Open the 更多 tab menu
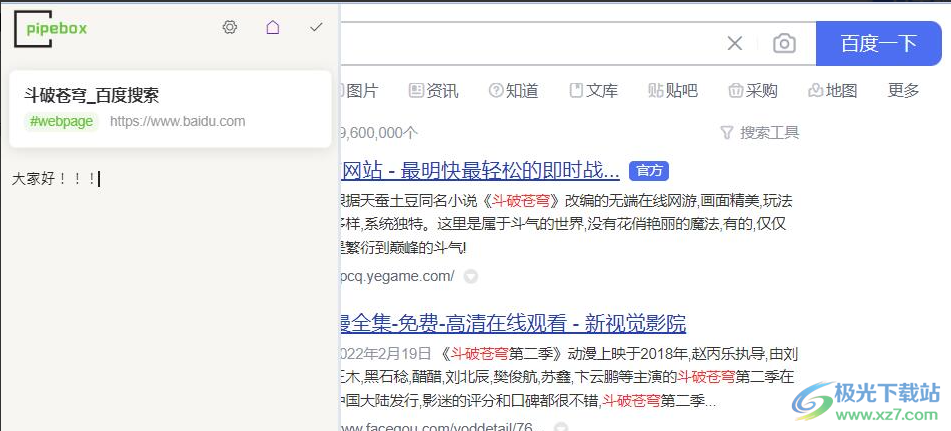This screenshot has width=951, height=431. click(x=904, y=91)
